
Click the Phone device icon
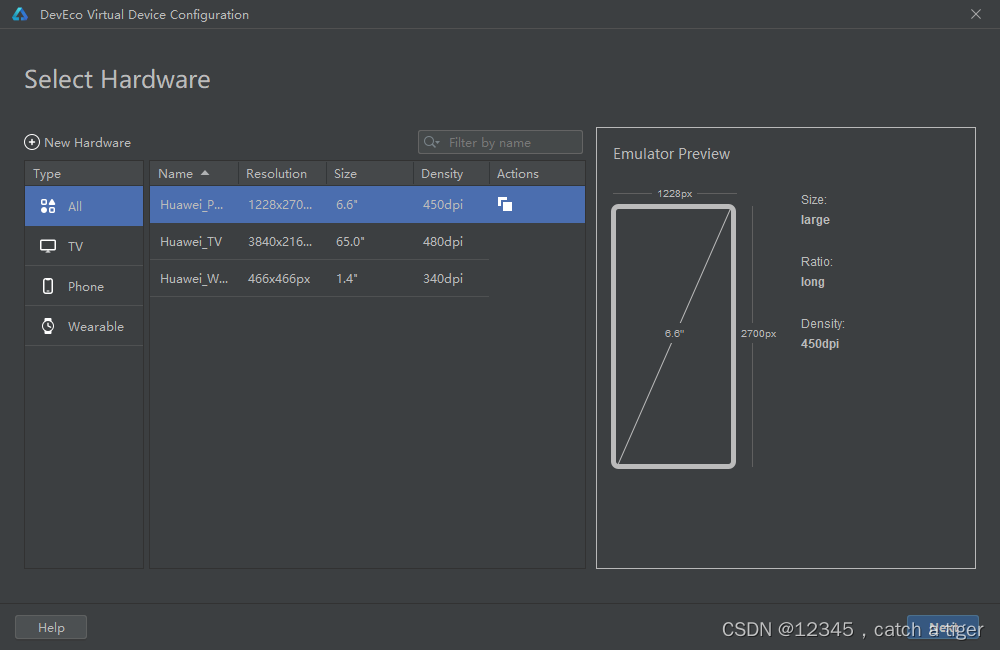point(48,286)
